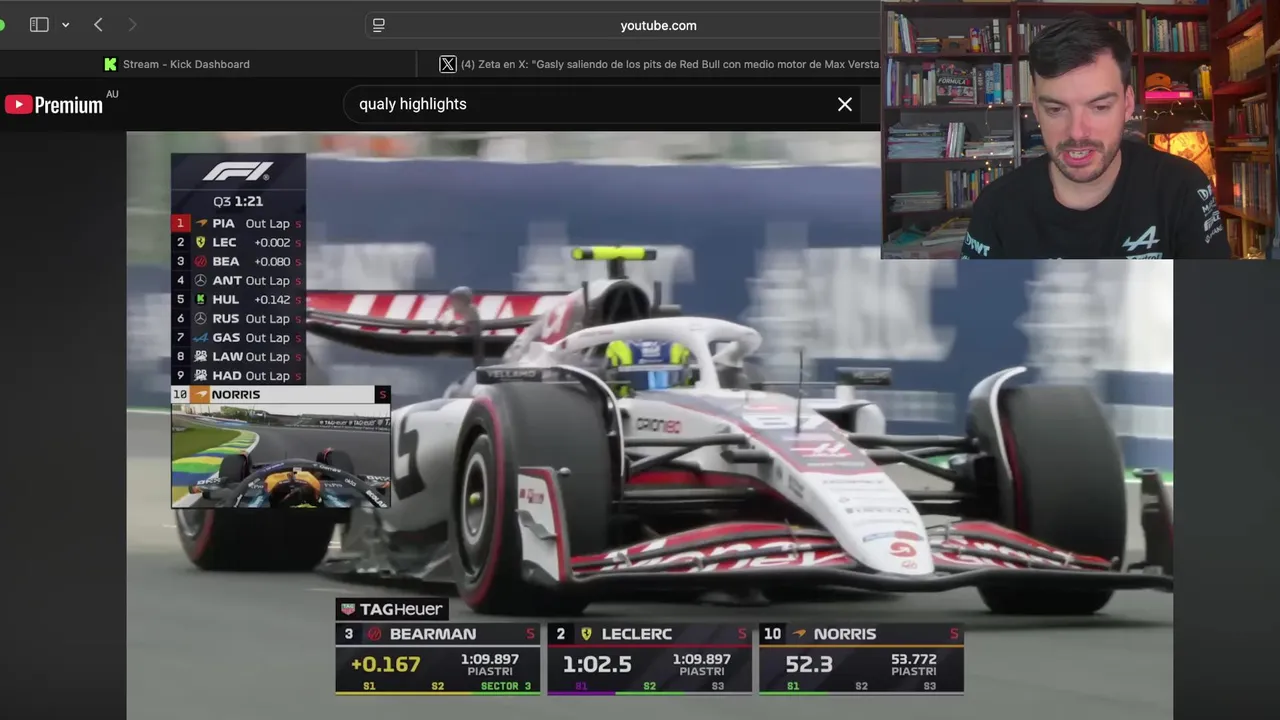The image size is (1280, 720).
Task: Click the TAG Heuer sponsor label
Action: click(391, 609)
